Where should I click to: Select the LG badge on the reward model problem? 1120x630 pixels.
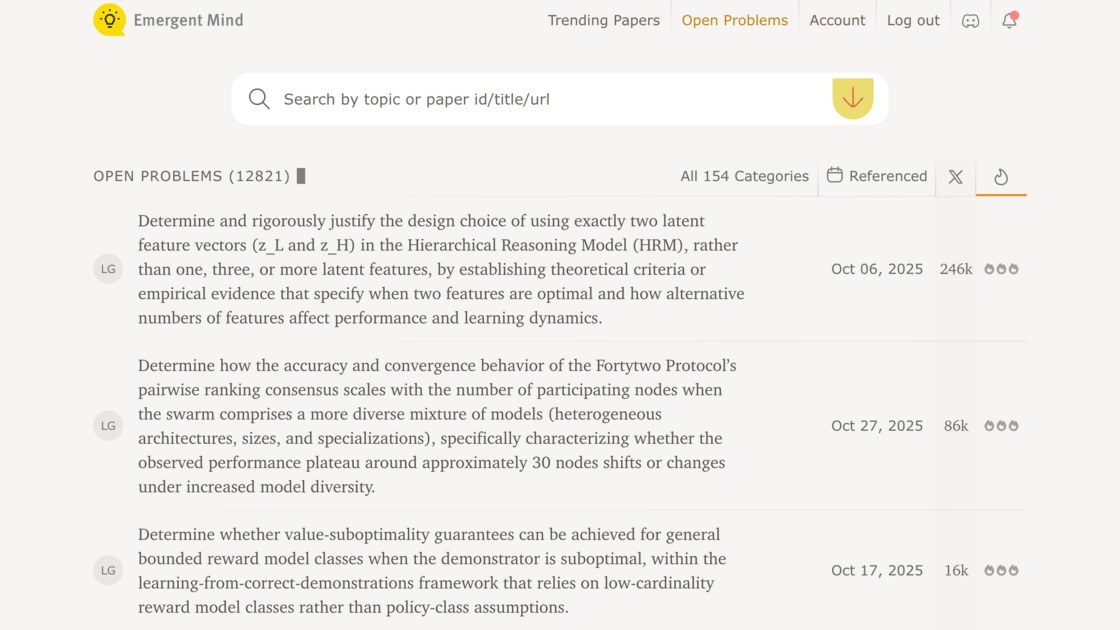click(x=108, y=570)
